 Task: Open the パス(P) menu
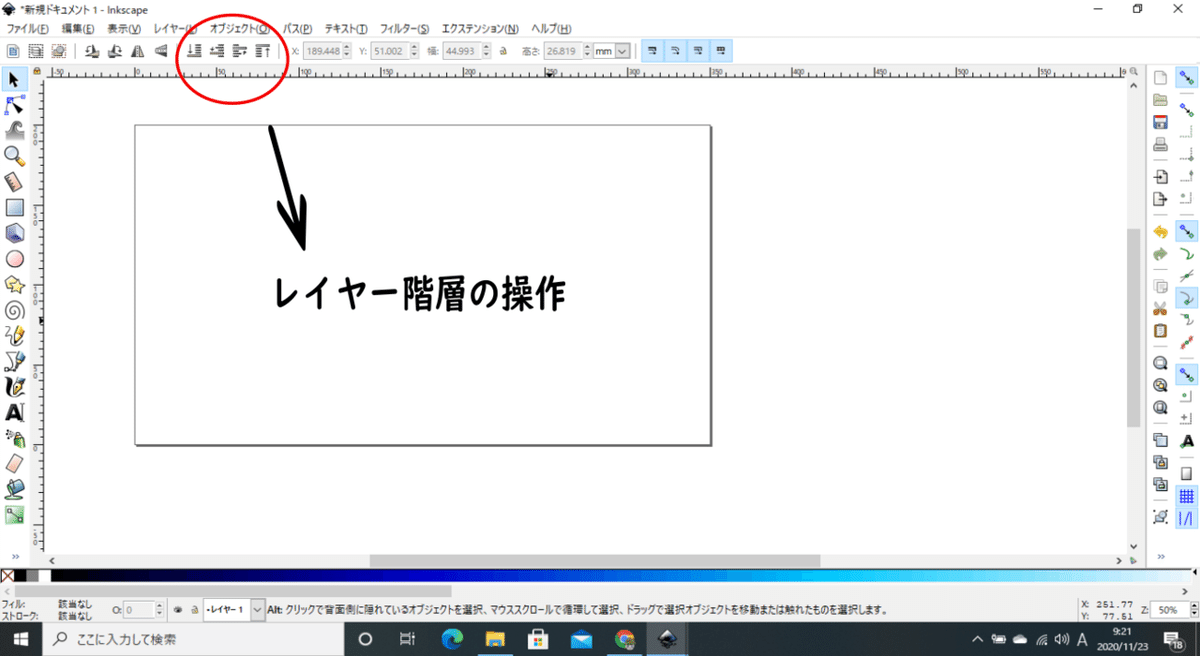coord(297,29)
